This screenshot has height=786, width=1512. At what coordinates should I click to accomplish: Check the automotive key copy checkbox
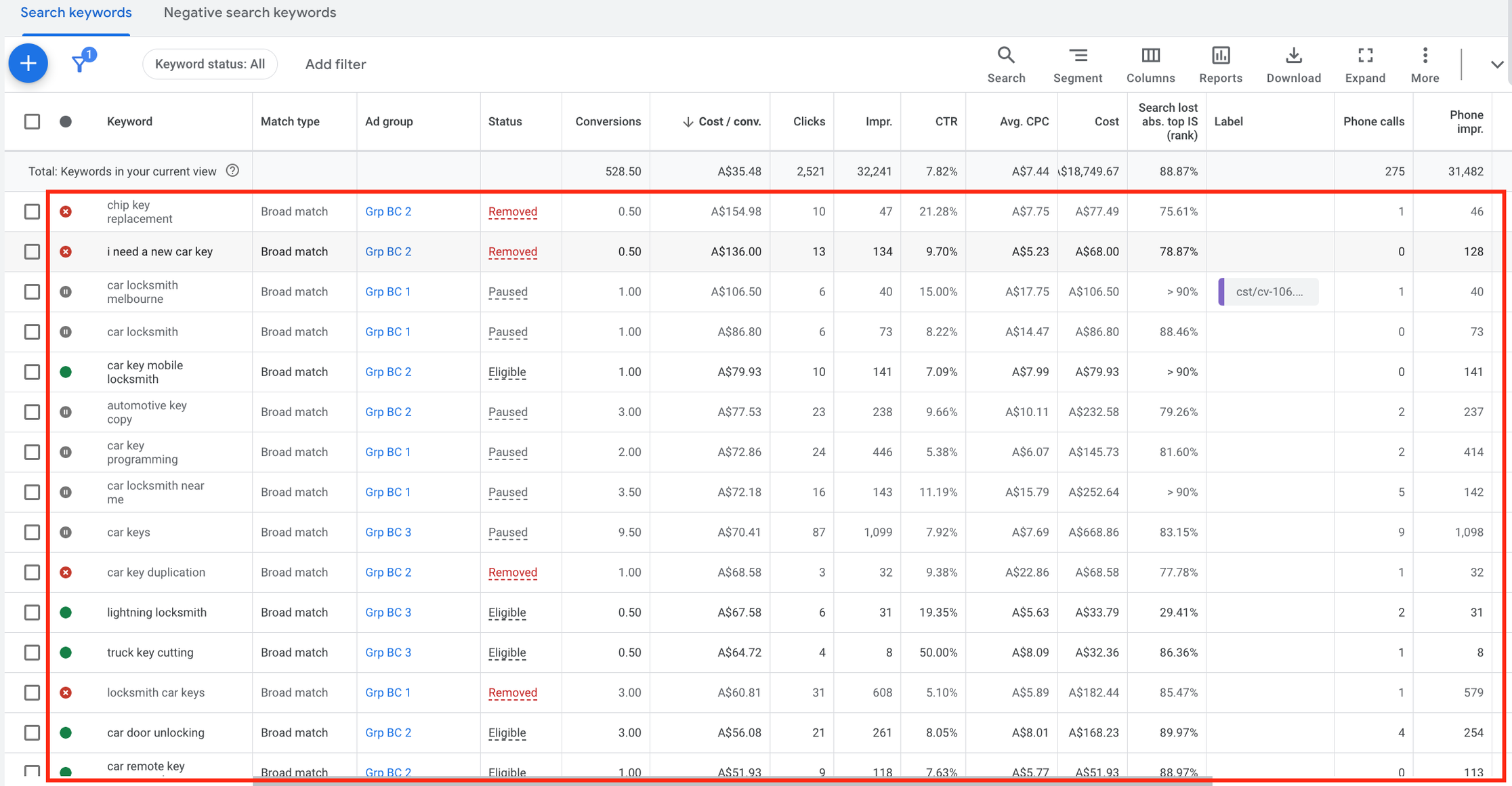(32, 411)
